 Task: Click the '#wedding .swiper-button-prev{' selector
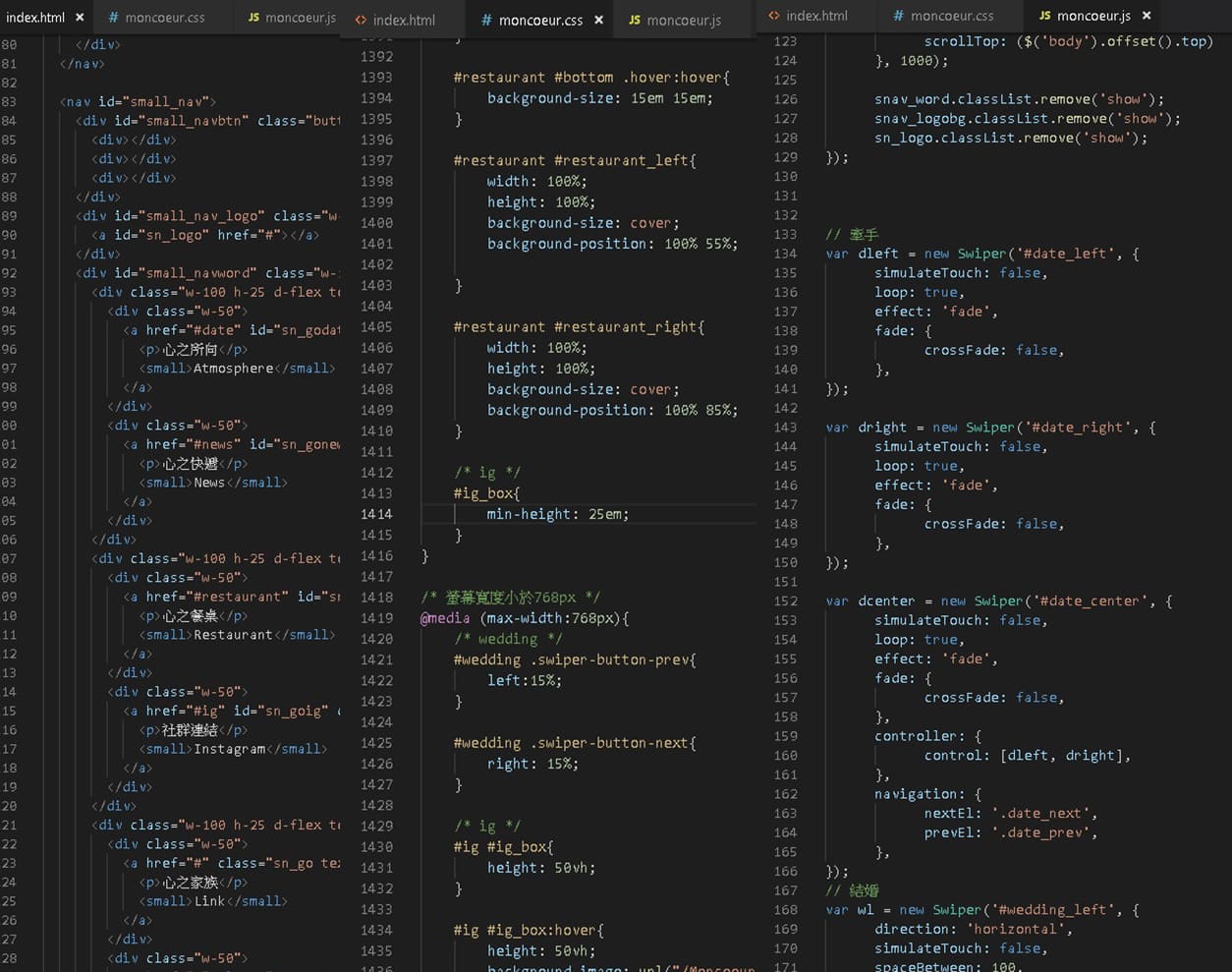click(575, 659)
